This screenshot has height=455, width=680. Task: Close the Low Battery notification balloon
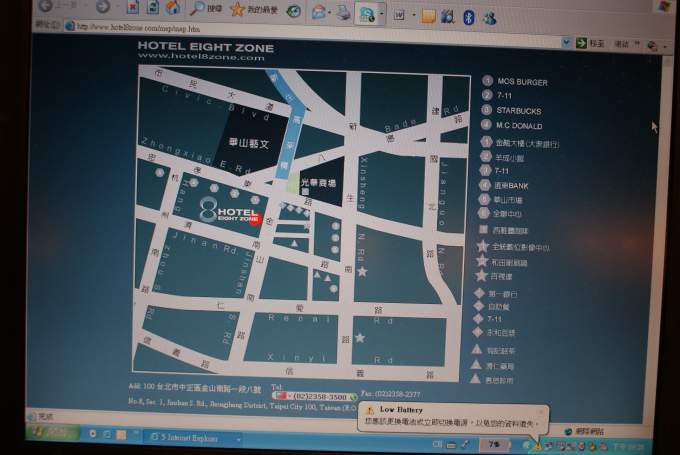tap(540, 410)
